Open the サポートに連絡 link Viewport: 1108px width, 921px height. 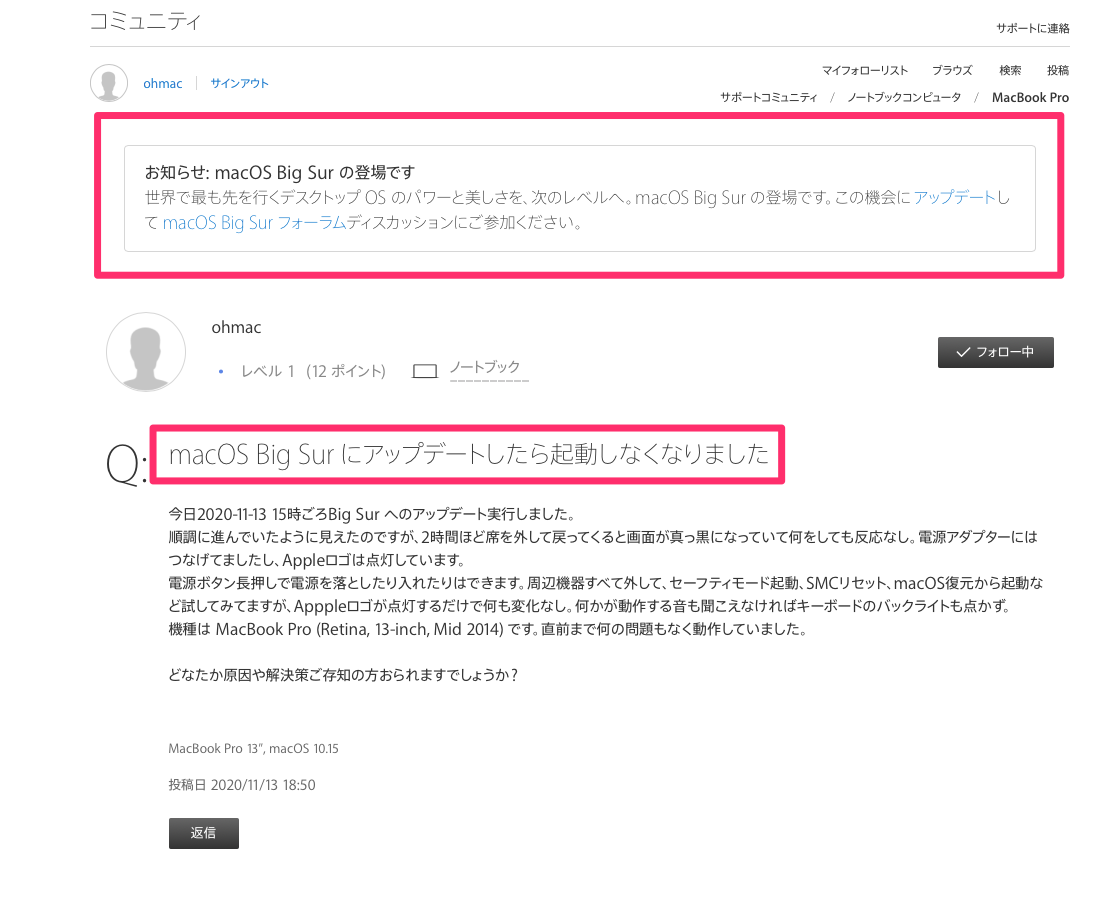pyautogui.click(x=1032, y=28)
